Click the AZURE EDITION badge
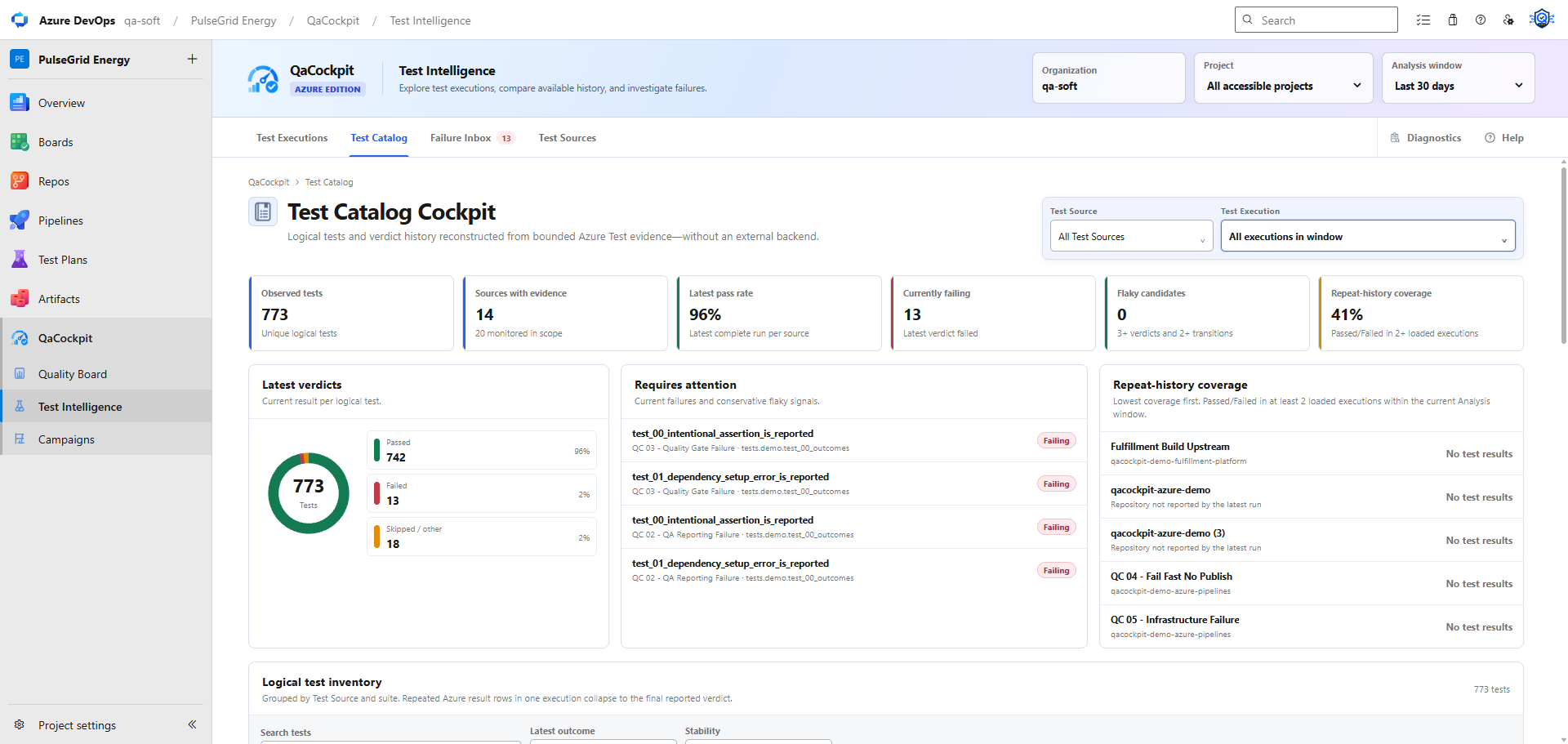The height and width of the screenshot is (744, 1568). (327, 89)
